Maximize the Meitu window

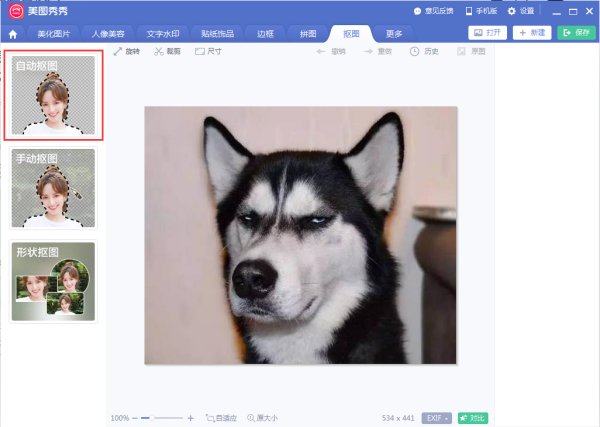coord(573,12)
